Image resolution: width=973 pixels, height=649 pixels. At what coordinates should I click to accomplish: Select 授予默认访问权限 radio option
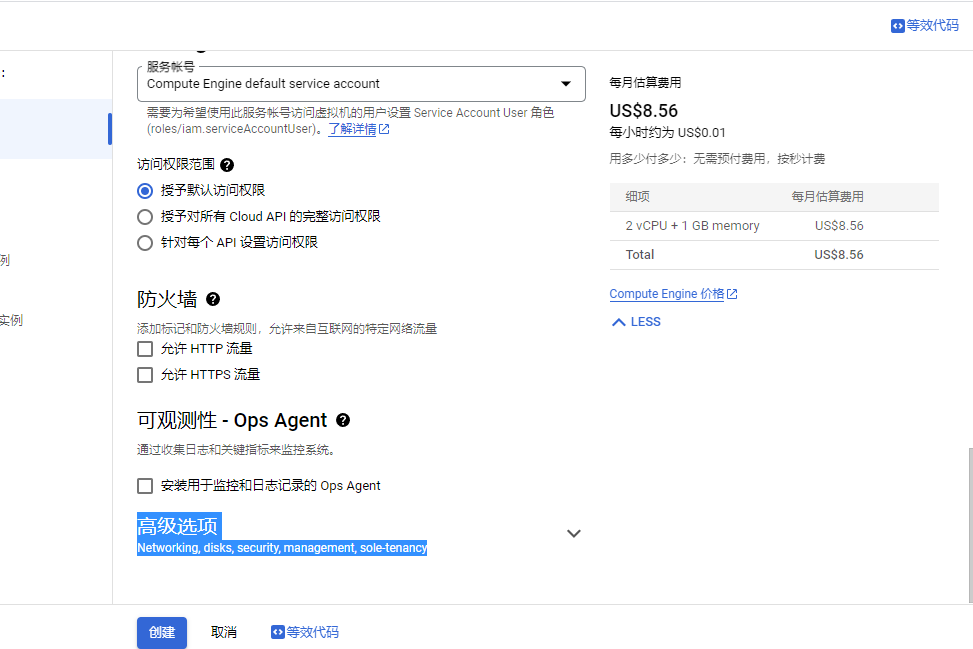point(145,190)
